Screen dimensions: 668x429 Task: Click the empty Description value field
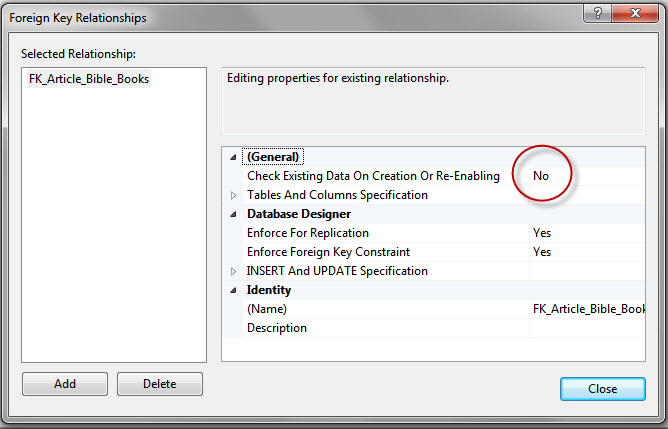click(588, 328)
